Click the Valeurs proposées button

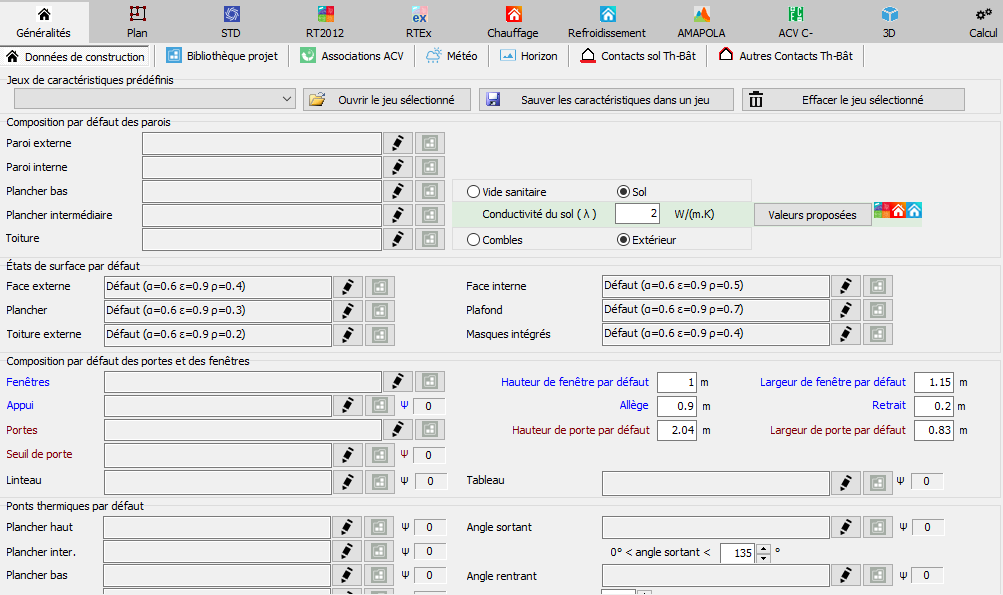[x=812, y=215]
